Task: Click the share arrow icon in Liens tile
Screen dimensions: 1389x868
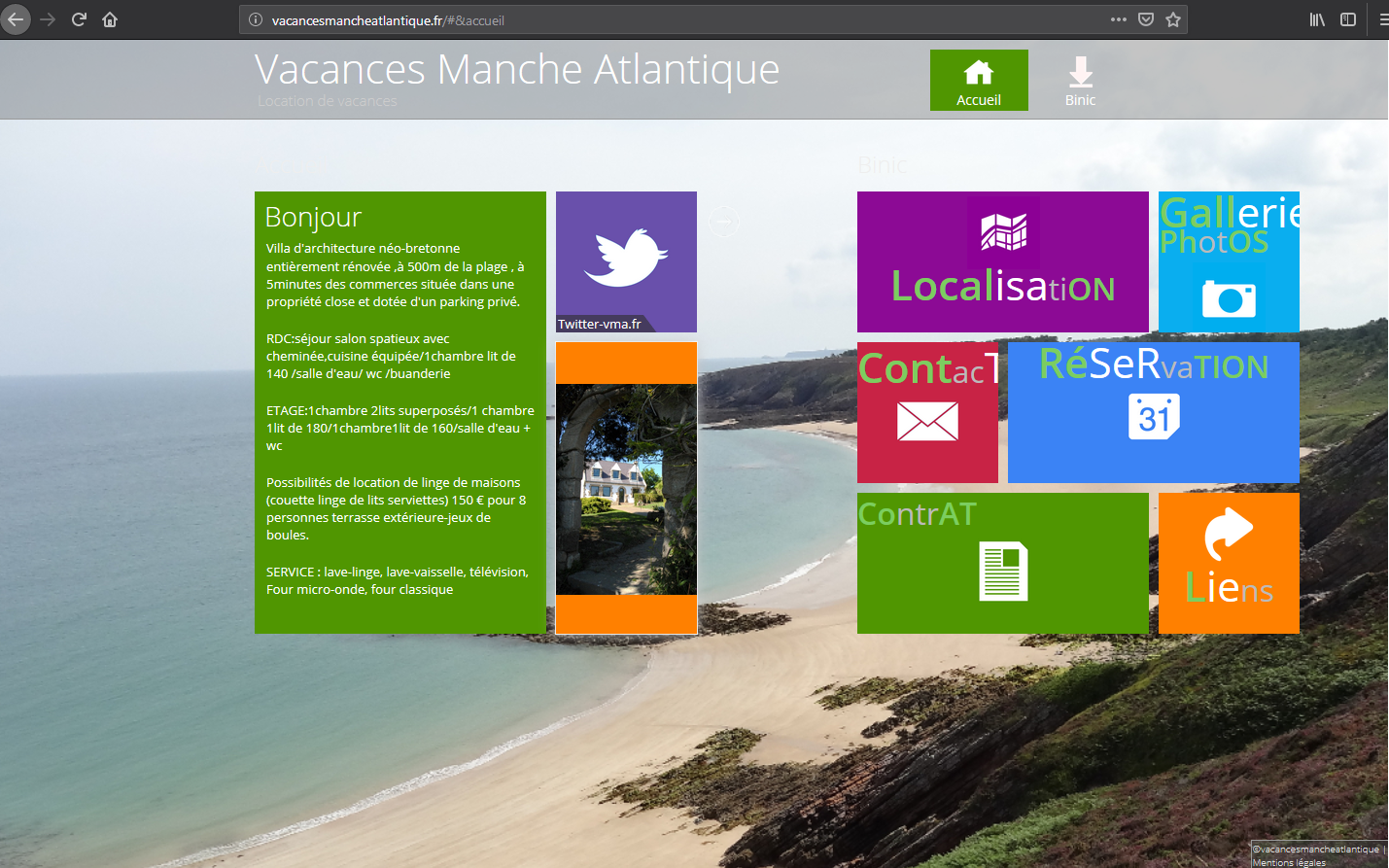Action: tap(1229, 533)
